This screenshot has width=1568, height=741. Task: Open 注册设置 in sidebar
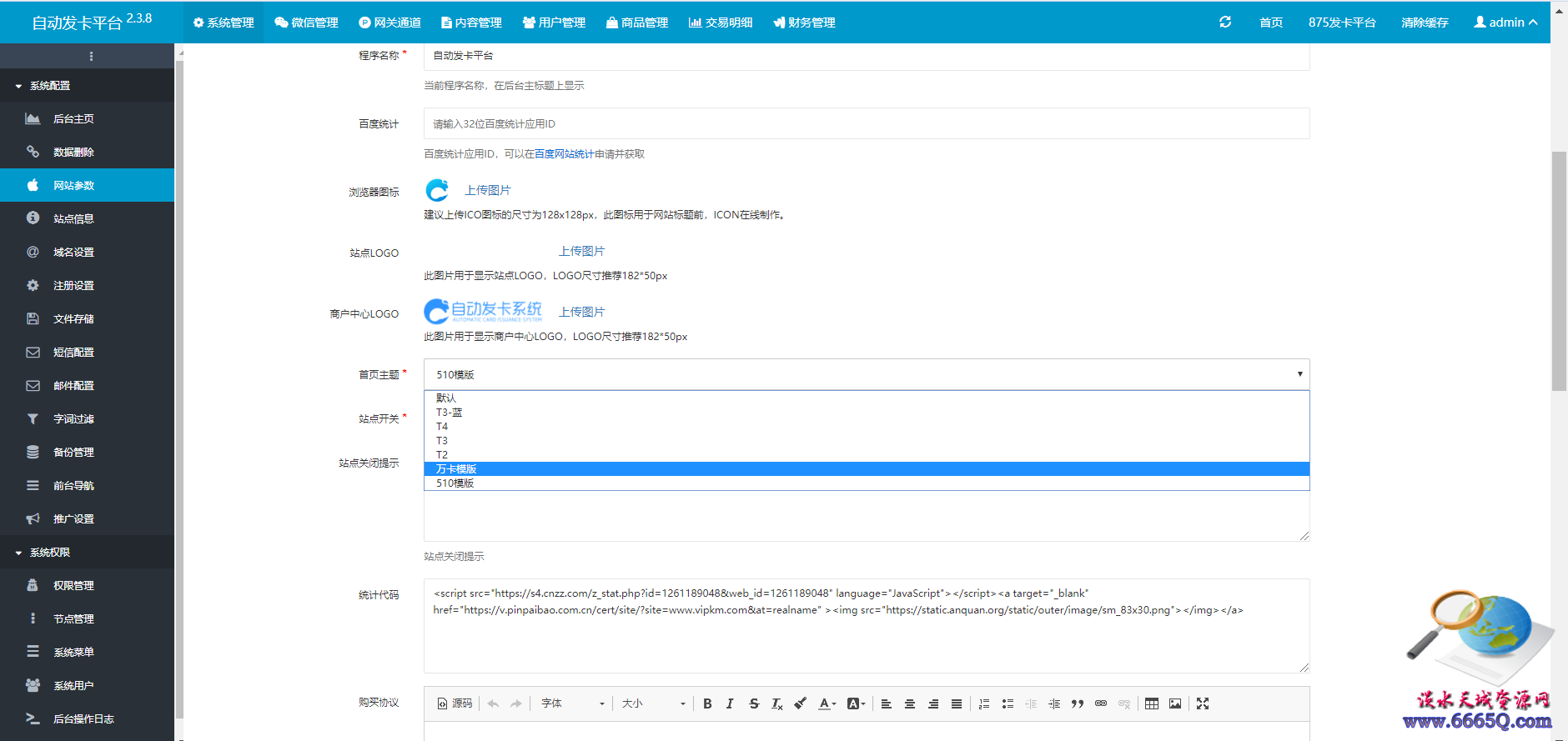point(87,285)
